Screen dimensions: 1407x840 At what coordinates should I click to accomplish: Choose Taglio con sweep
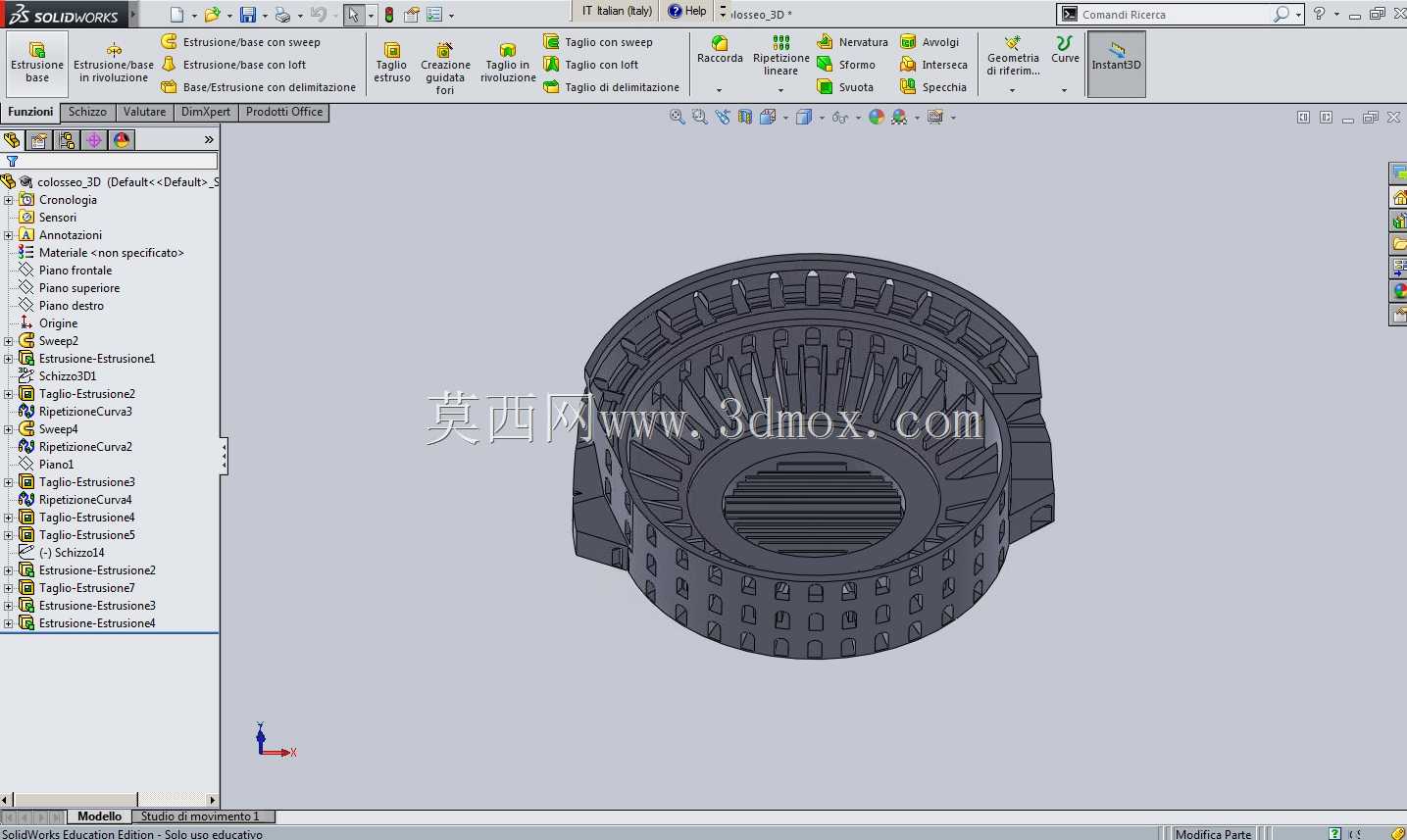click(x=598, y=42)
